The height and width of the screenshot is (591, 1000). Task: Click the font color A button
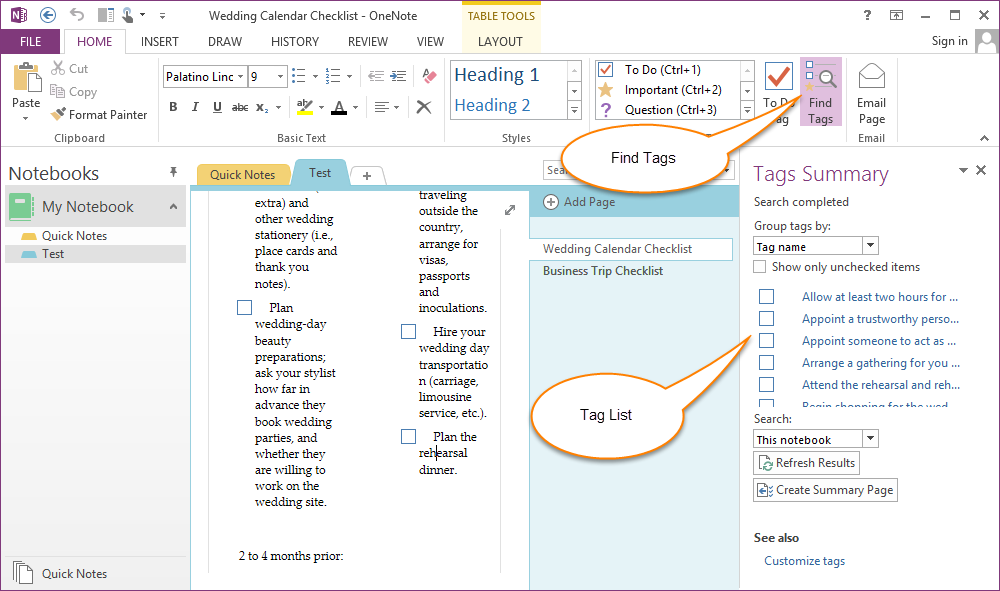[339, 107]
